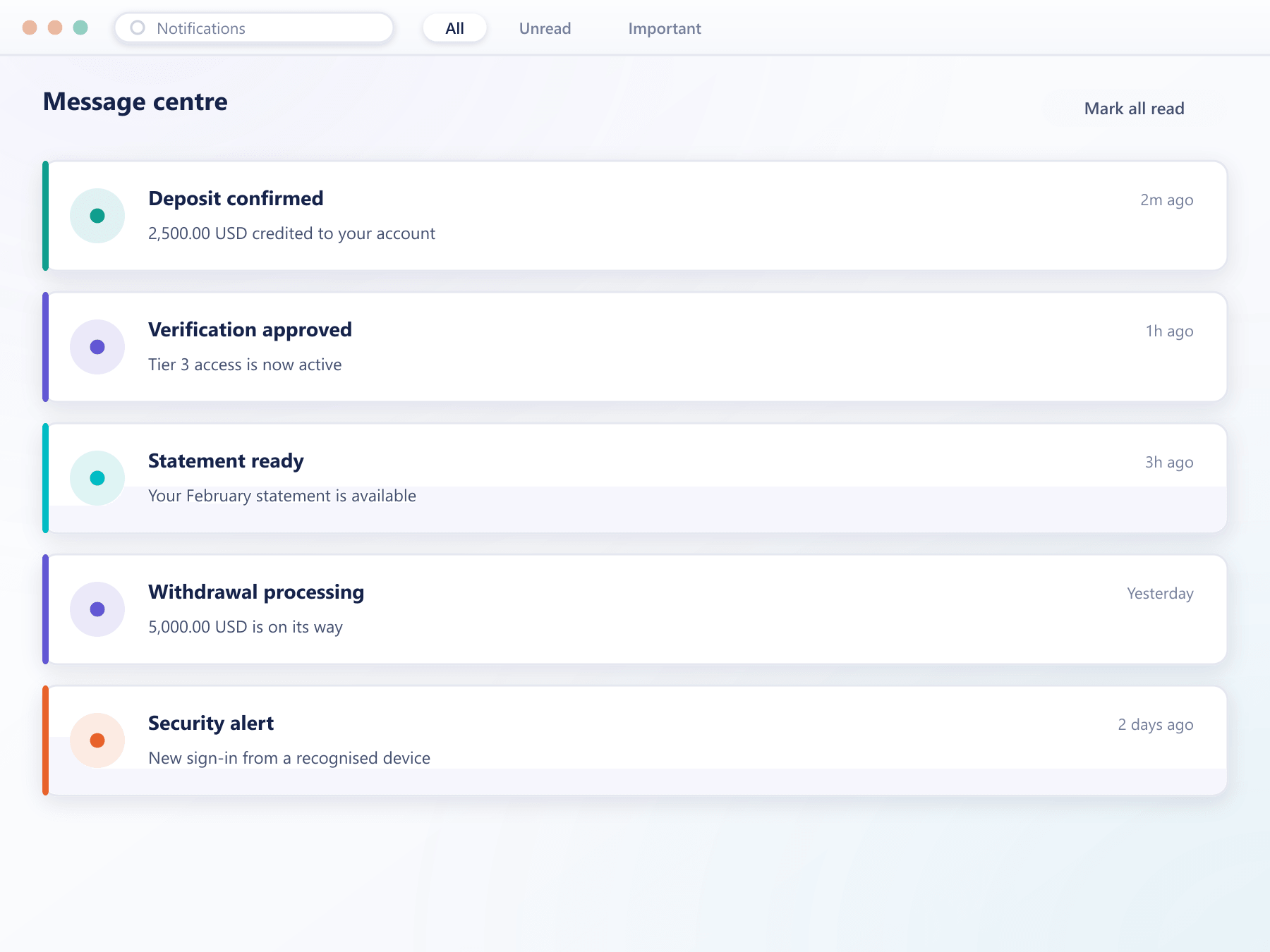Screen dimensions: 1270x952
Task: Click the '1h ago' timestamp
Action: pos(1169,331)
